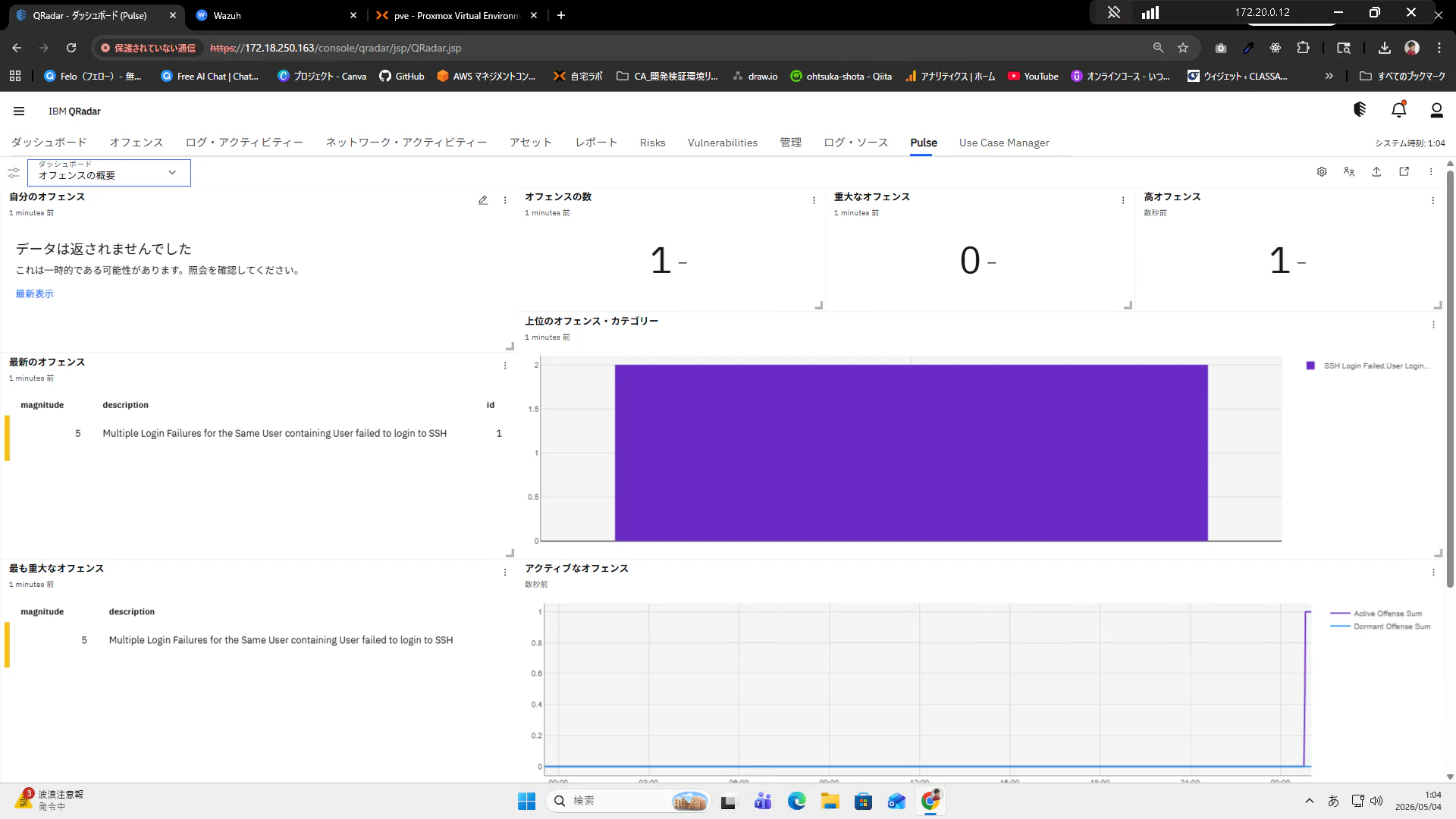Open the ログ・アクティビティー tab

coord(244,143)
